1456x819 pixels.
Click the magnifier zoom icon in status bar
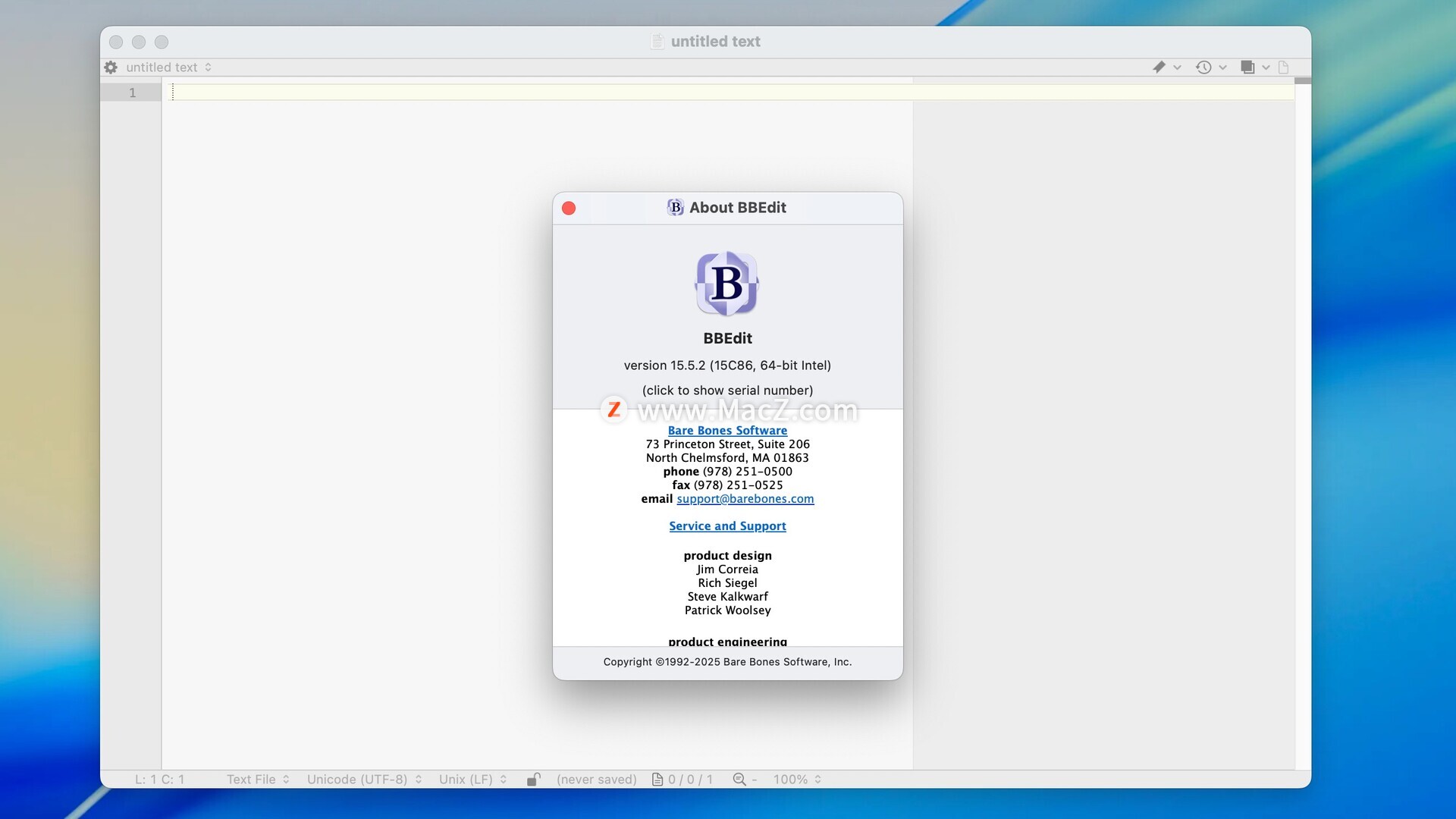(739, 779)
